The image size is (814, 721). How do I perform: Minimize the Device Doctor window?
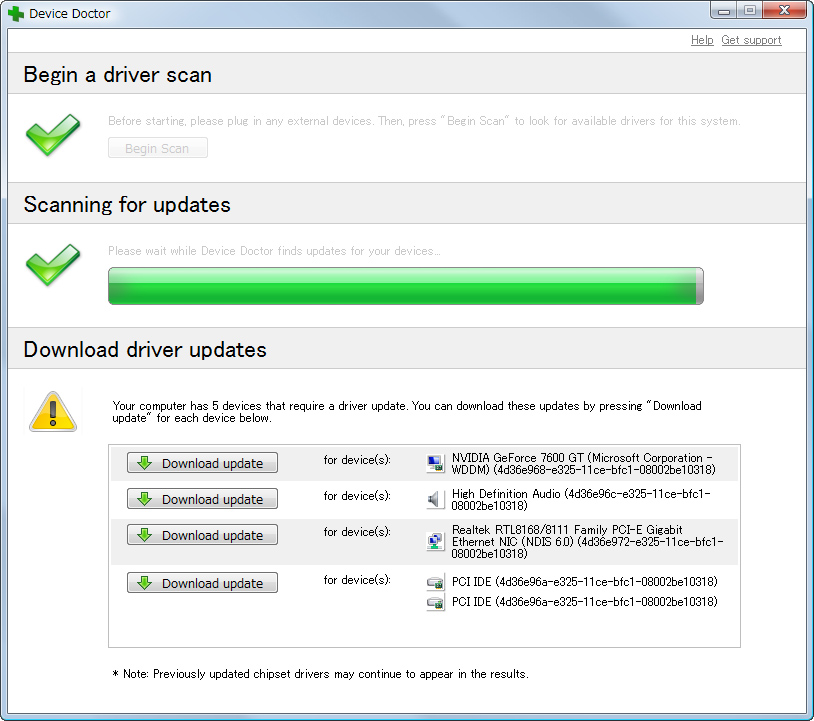(724, 10)
